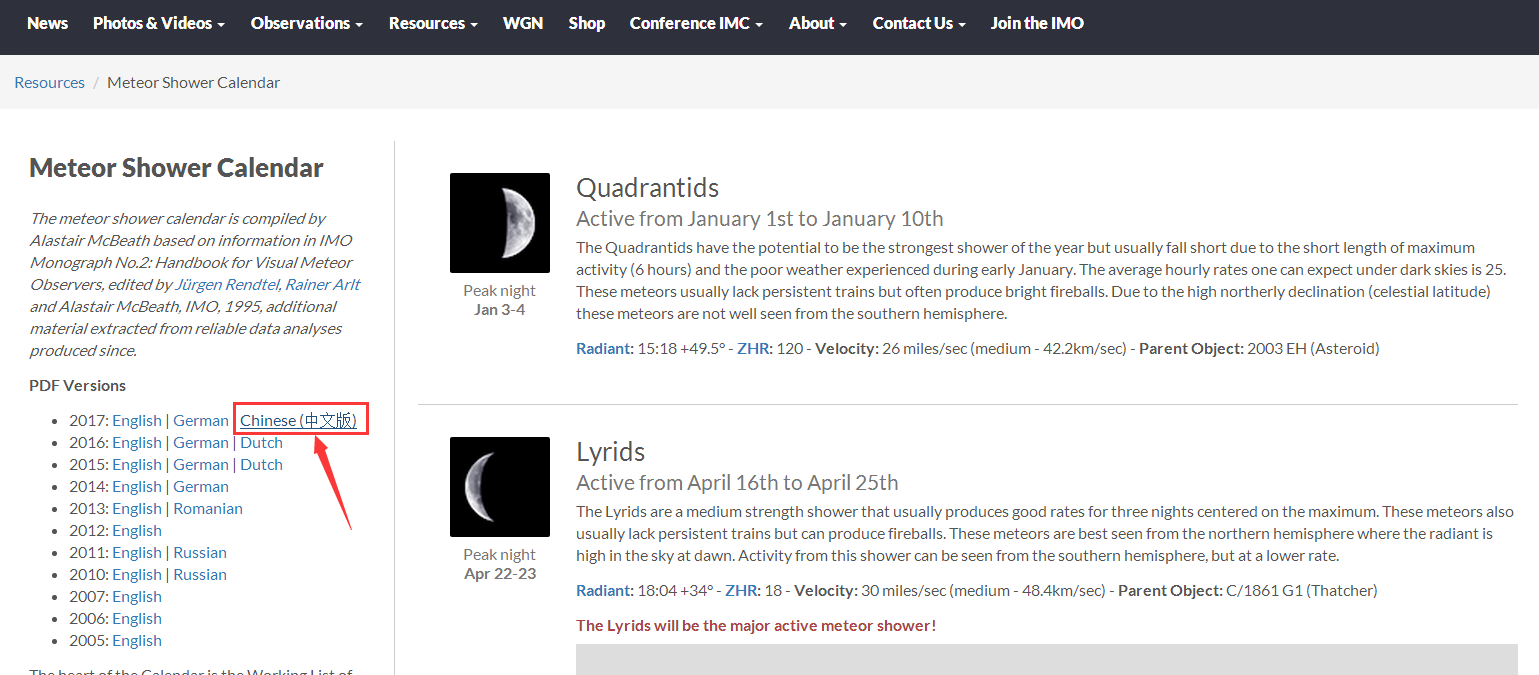The height and width of the screenshot is (675, 1539).
Task: Open the 2015 English PDF
Action: tap(136, 464)
